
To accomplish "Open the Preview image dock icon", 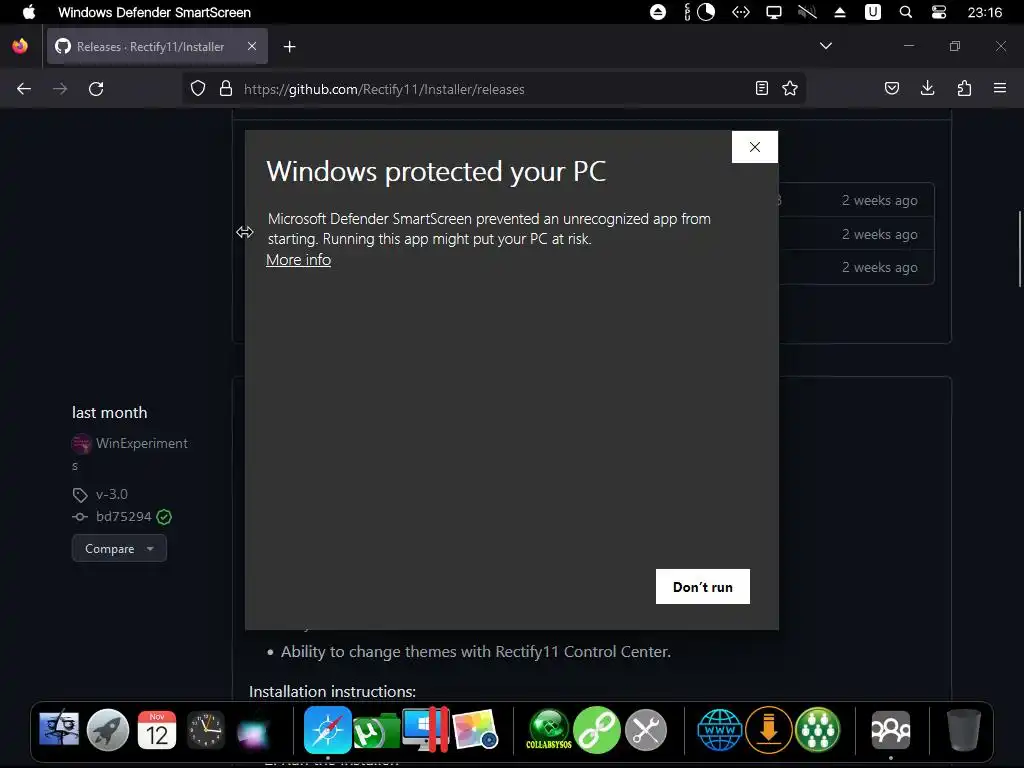I will (x=475, y=729).
